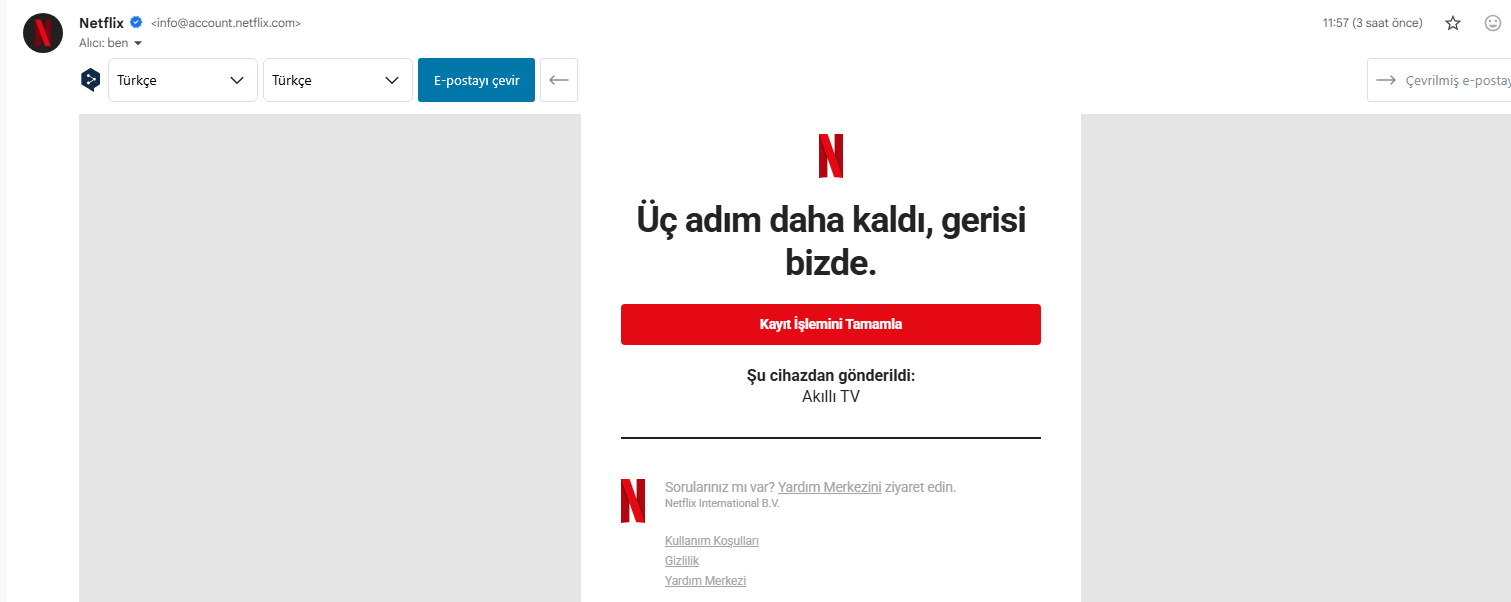Screen dimensions: 1511x602
Task: Click the sender name Netflix
Action: (x=101, y=22)
